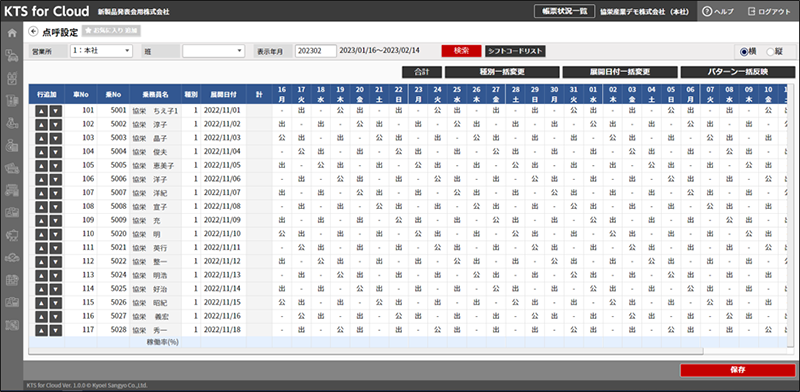Click the red 検索 search button
800x392 pixels.
pyautogui.click(x=461, y=51)
